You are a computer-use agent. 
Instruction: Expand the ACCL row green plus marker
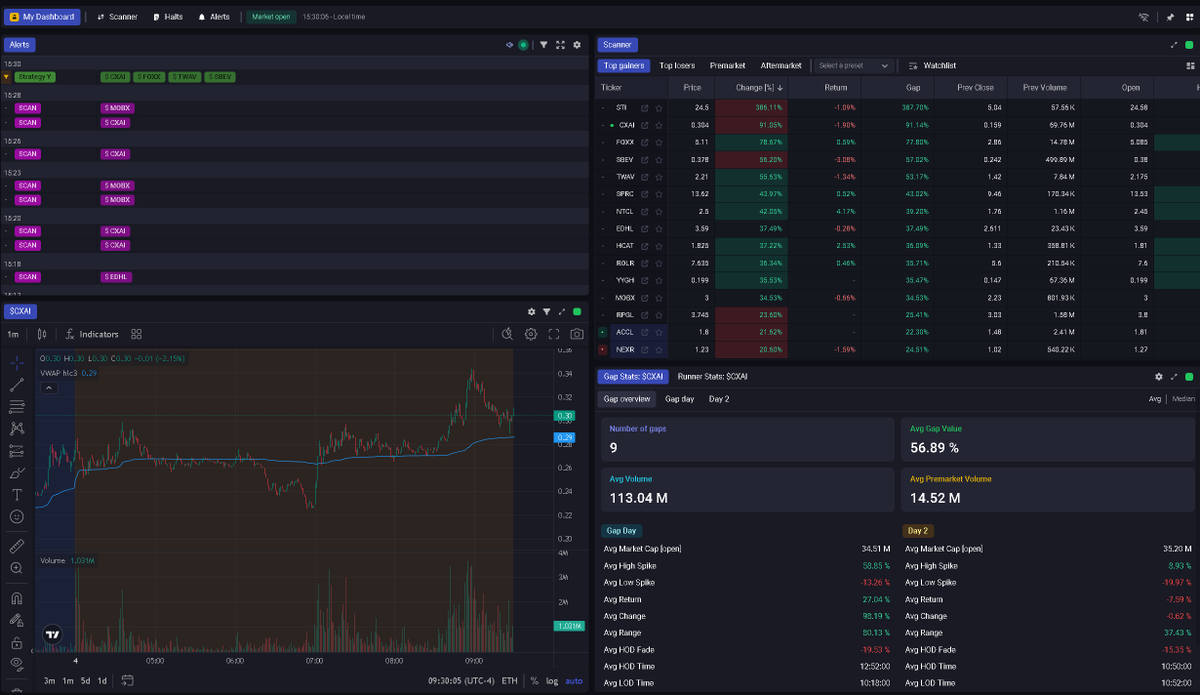pos(602,332)
